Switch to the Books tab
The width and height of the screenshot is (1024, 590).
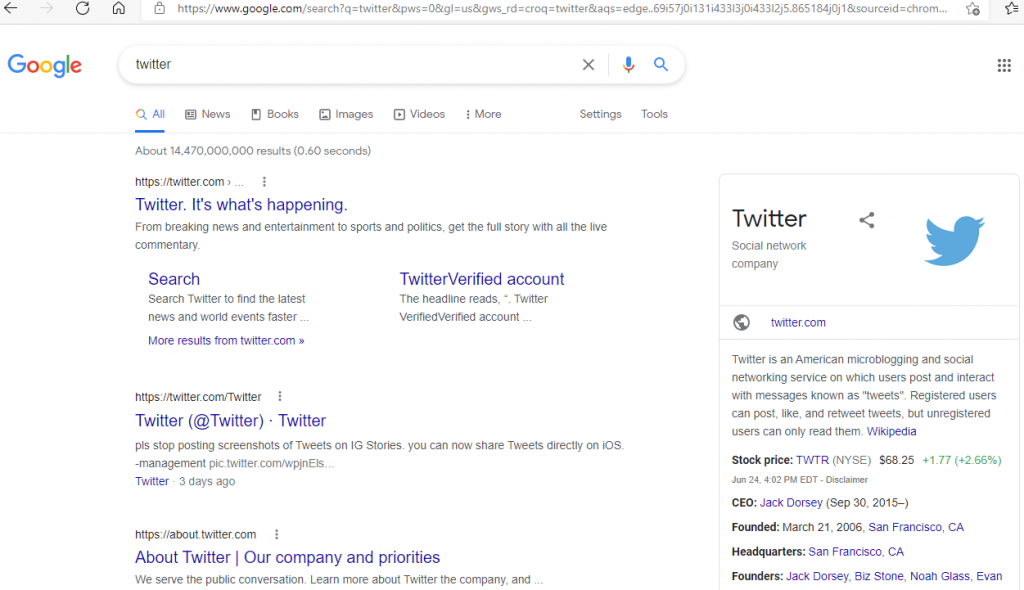[x=275, y=114]
